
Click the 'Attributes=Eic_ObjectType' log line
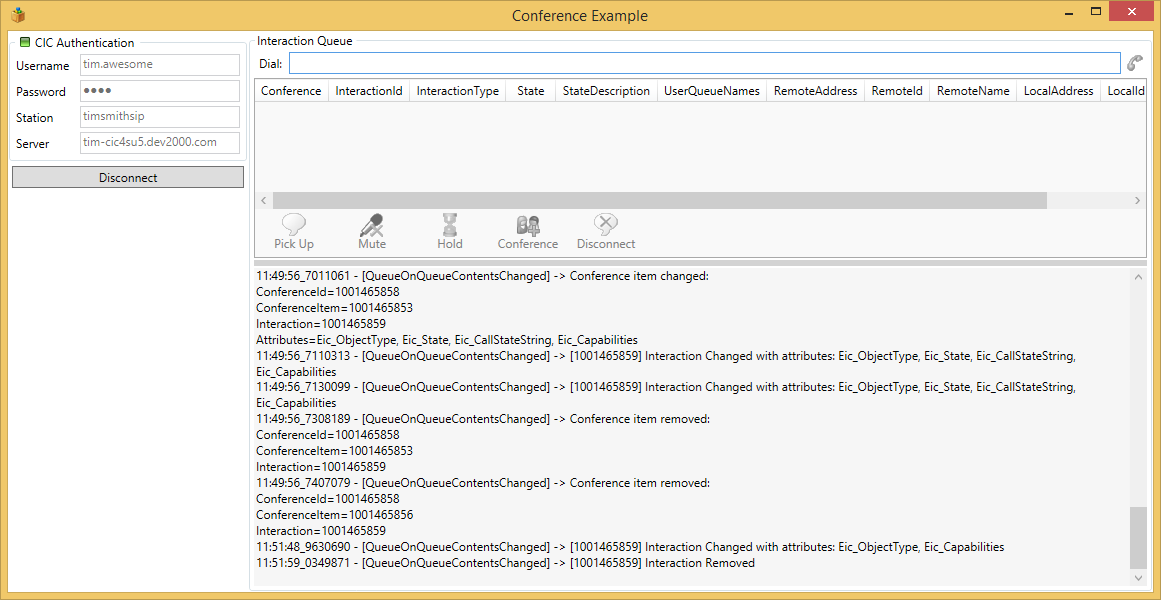click(447, 339)
